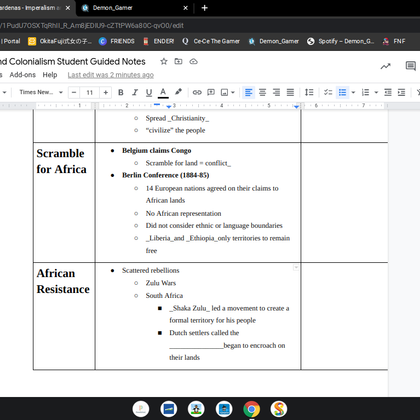
Task: Increase the font size with plus
Action: [x=106, y=92]
